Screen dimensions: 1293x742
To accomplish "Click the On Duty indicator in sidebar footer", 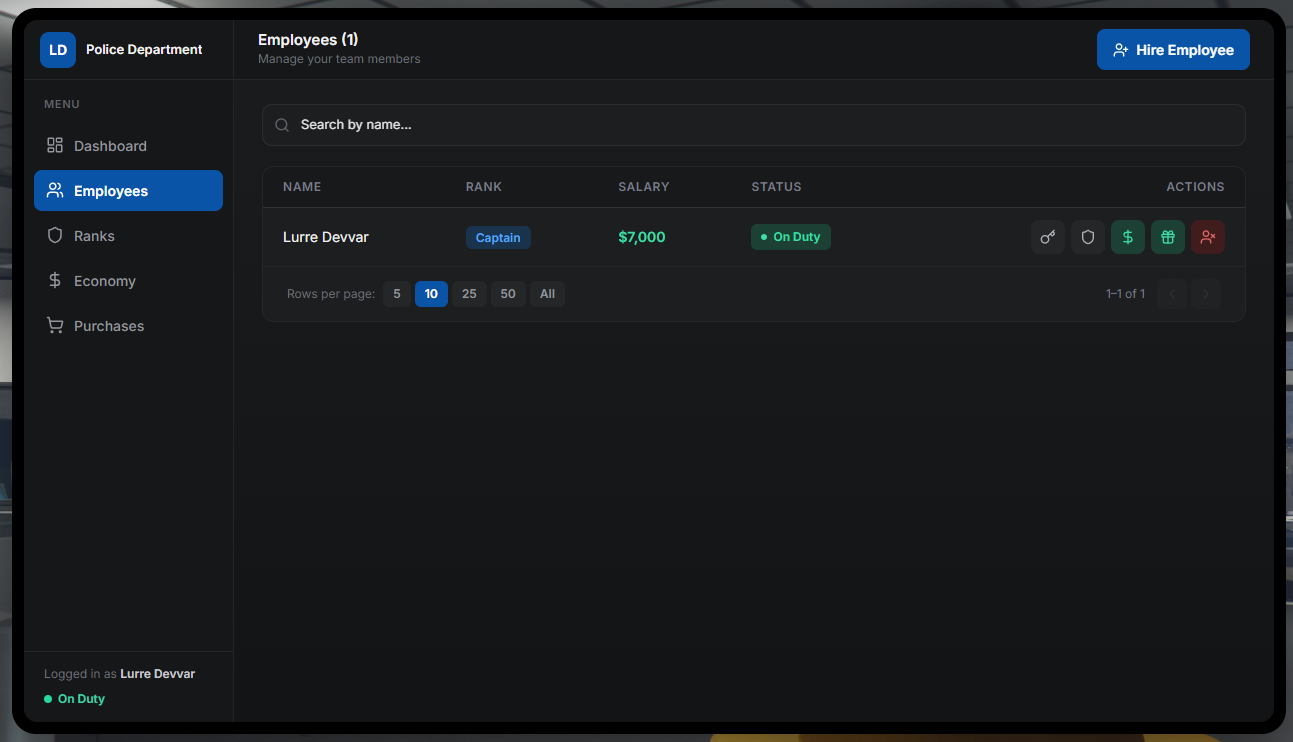I will coord(75,699).
